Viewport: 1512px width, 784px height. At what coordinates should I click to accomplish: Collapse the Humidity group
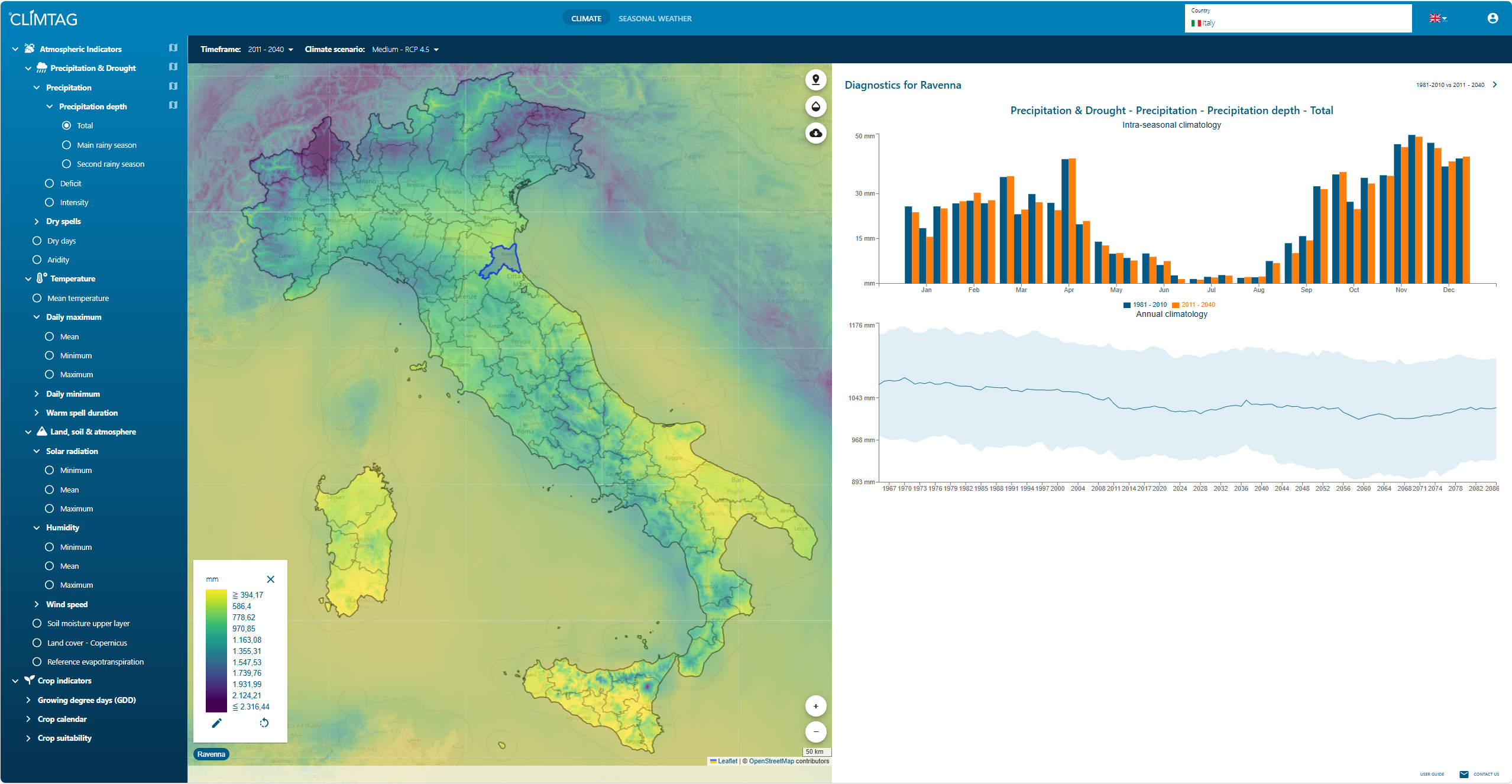[x=37, y=527]
